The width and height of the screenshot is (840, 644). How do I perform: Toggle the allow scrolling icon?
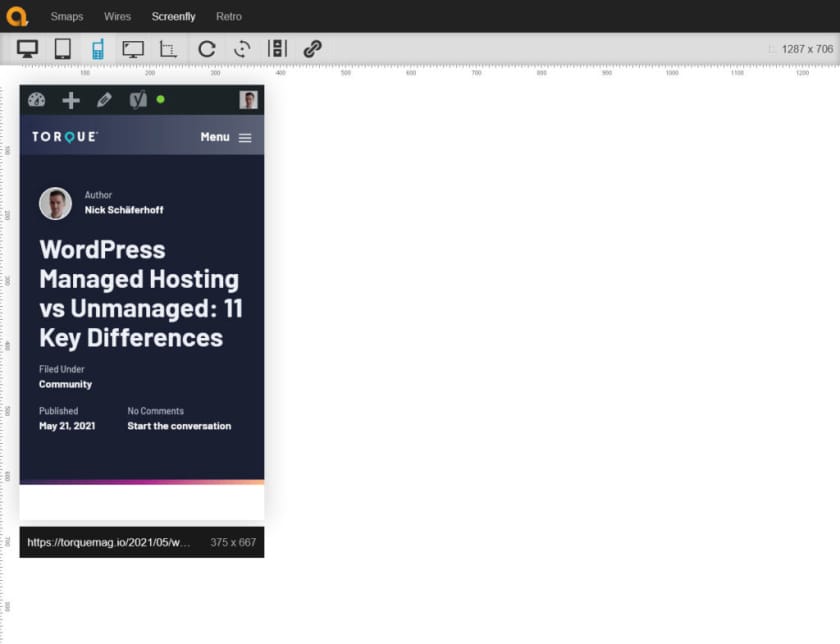pyautogui.click(x=278, y=48)
